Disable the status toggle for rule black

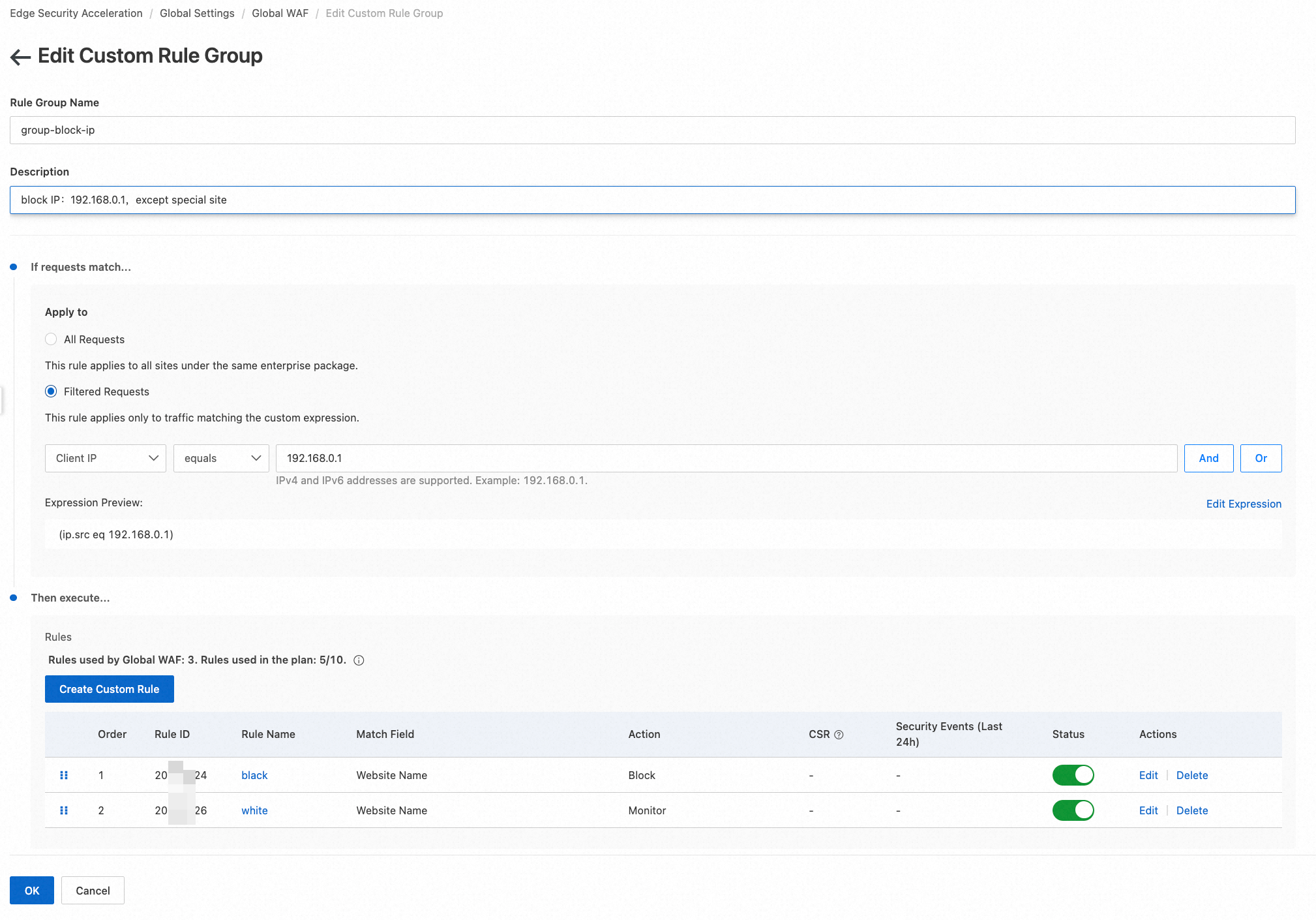(x=1073, y=775)
